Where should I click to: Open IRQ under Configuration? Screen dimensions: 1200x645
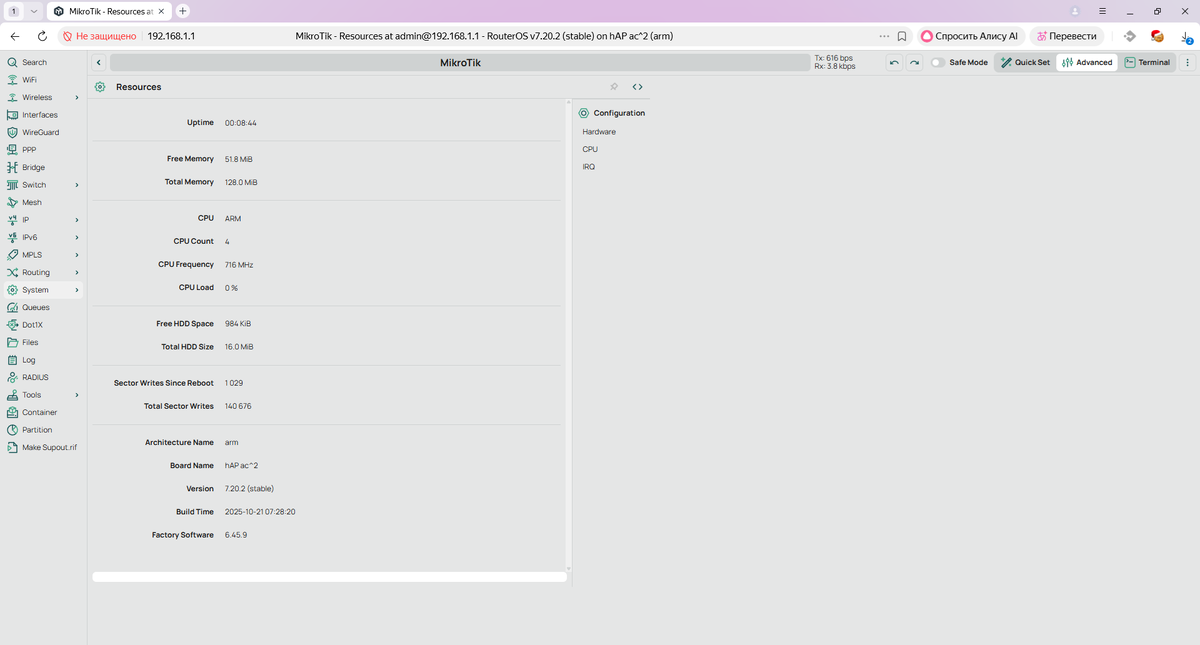click(x=589, y=167)
